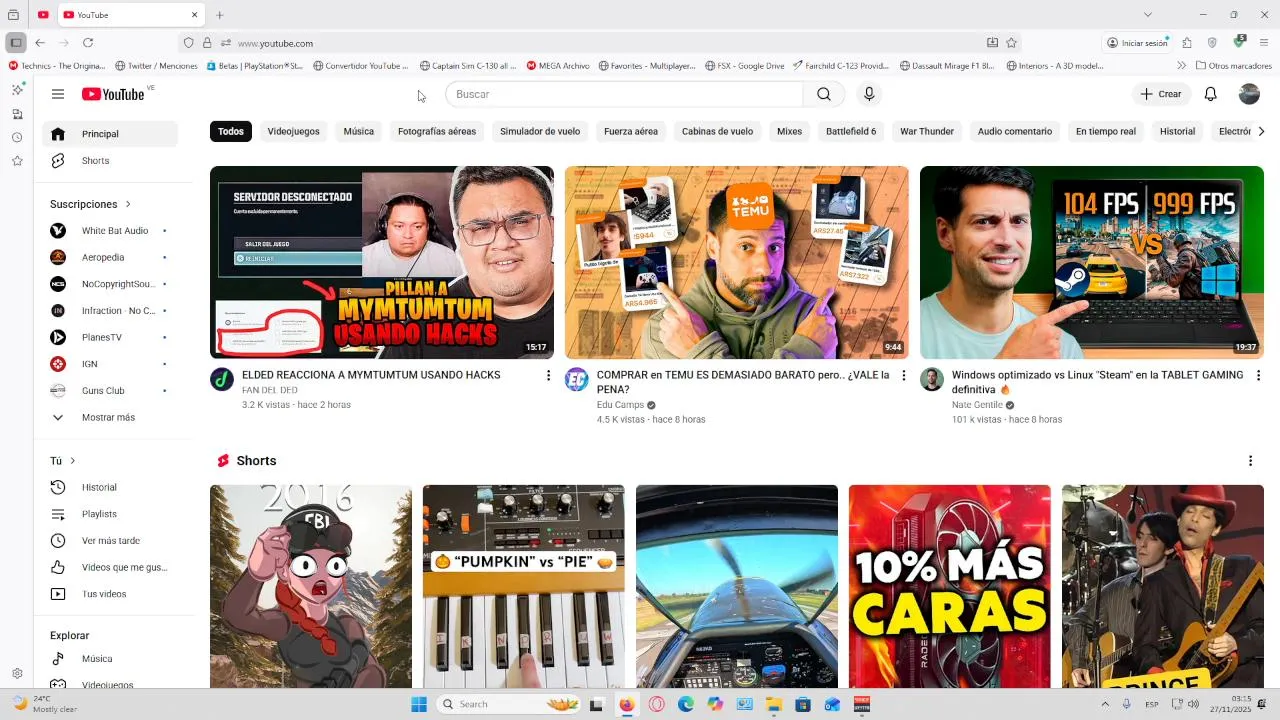This screenshot has width=1280, height=720.
Task: Click Edu Camps channel avatar
Action: (577, 380)
